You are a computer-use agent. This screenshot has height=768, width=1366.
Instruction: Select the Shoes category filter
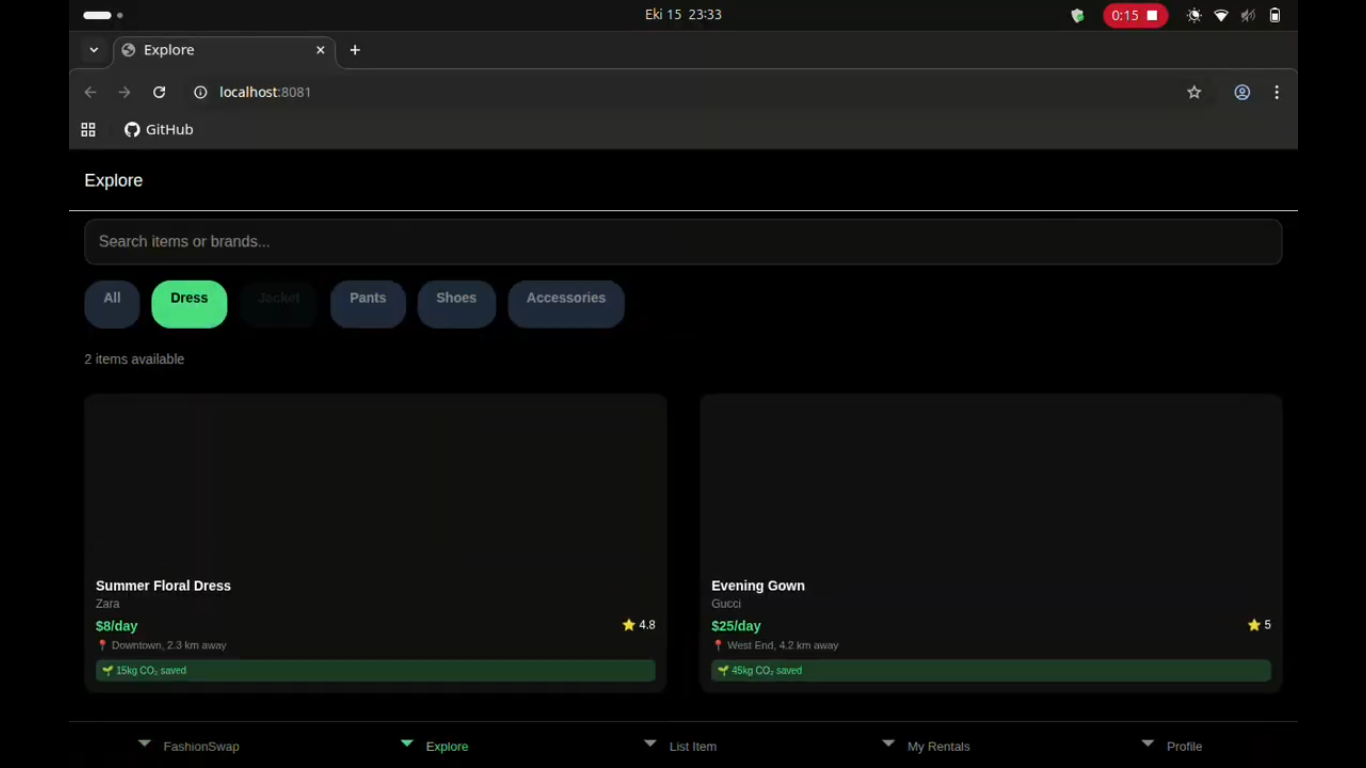[x=456, y=304]
